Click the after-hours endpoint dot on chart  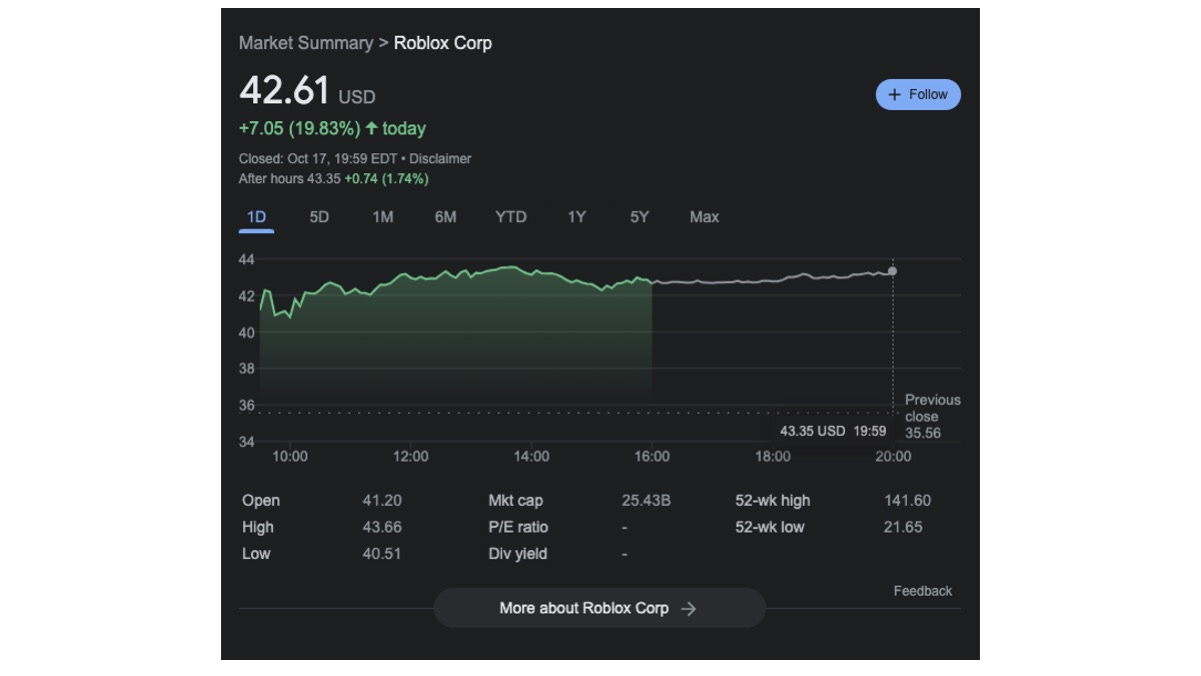click(x=892, y=271)
